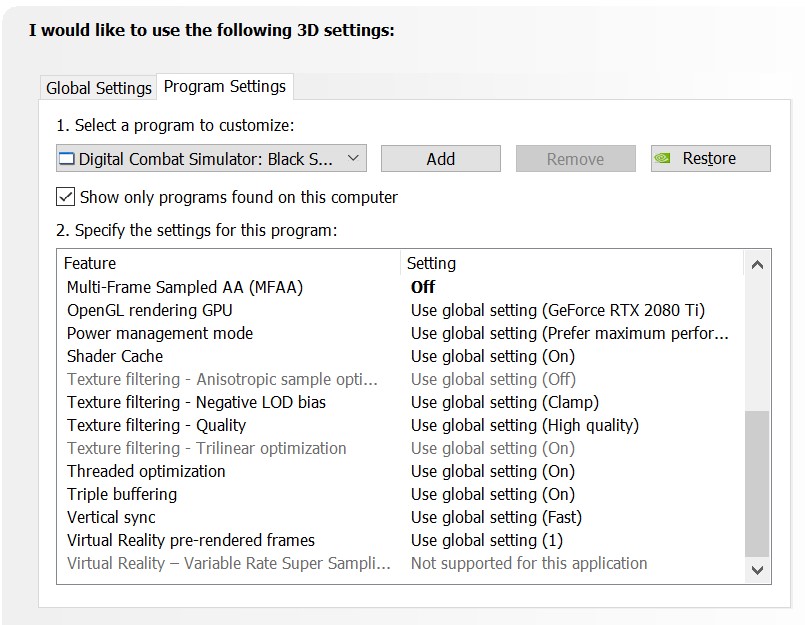Select the Power management mode feature
The width and height of the screenshot is (805, 625).
160,333
